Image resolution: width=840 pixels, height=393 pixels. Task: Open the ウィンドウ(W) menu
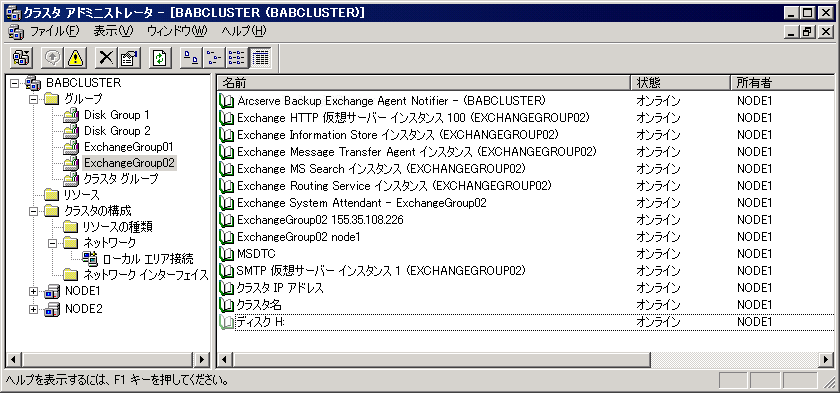coord(177,32)
